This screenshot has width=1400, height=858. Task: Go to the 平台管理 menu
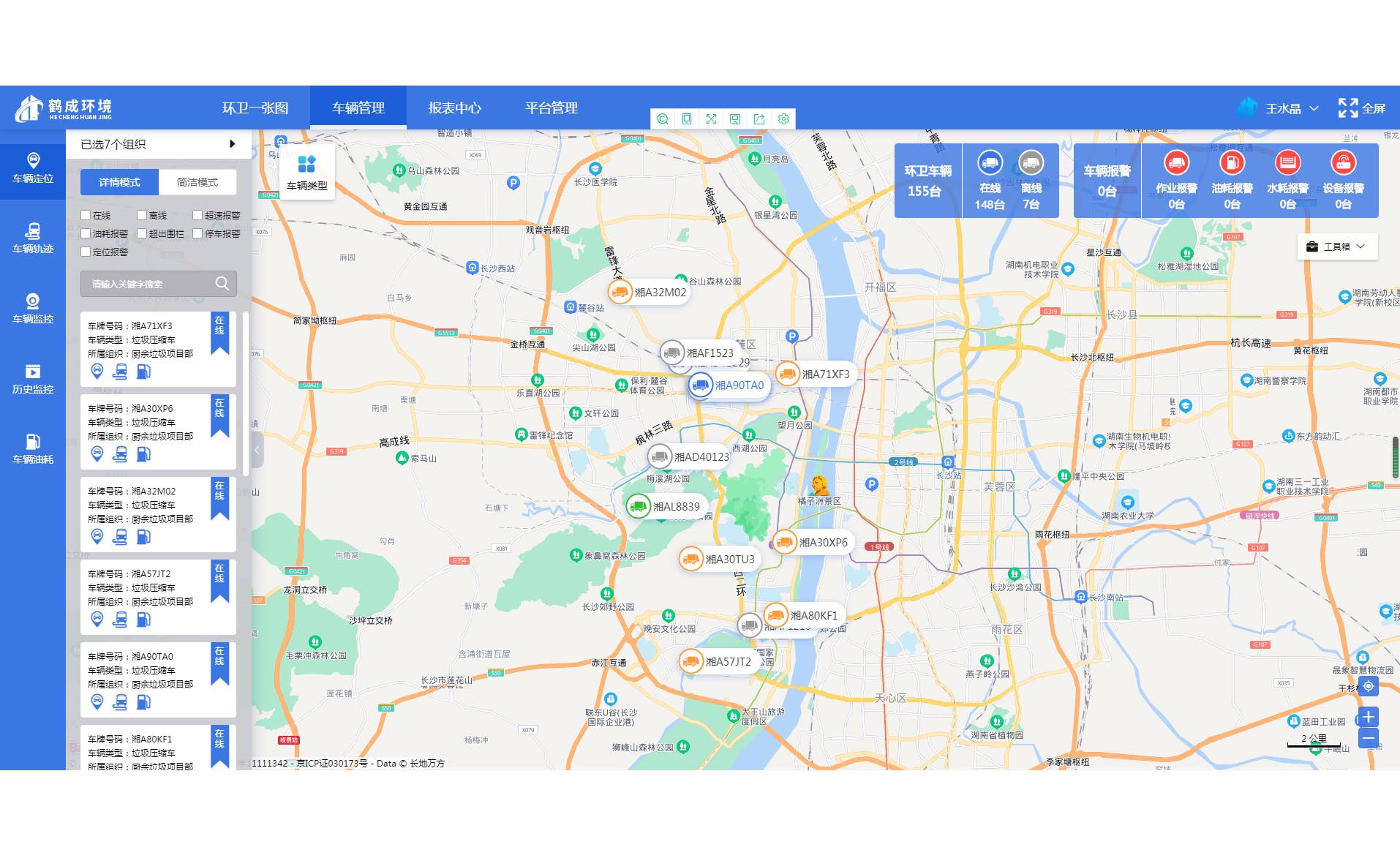[551, 108]
